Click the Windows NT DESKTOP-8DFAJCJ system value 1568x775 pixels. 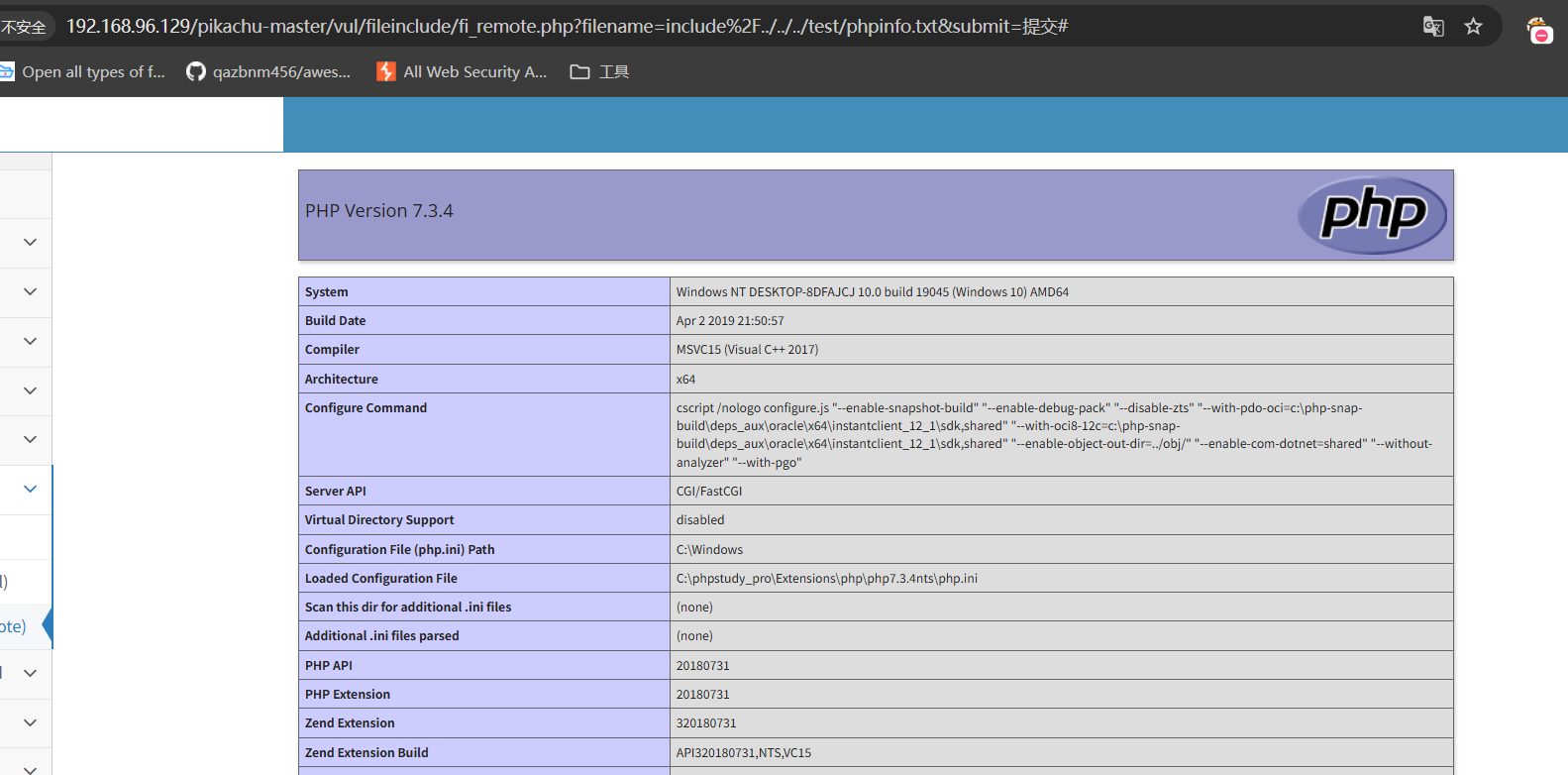coord(872,292)
